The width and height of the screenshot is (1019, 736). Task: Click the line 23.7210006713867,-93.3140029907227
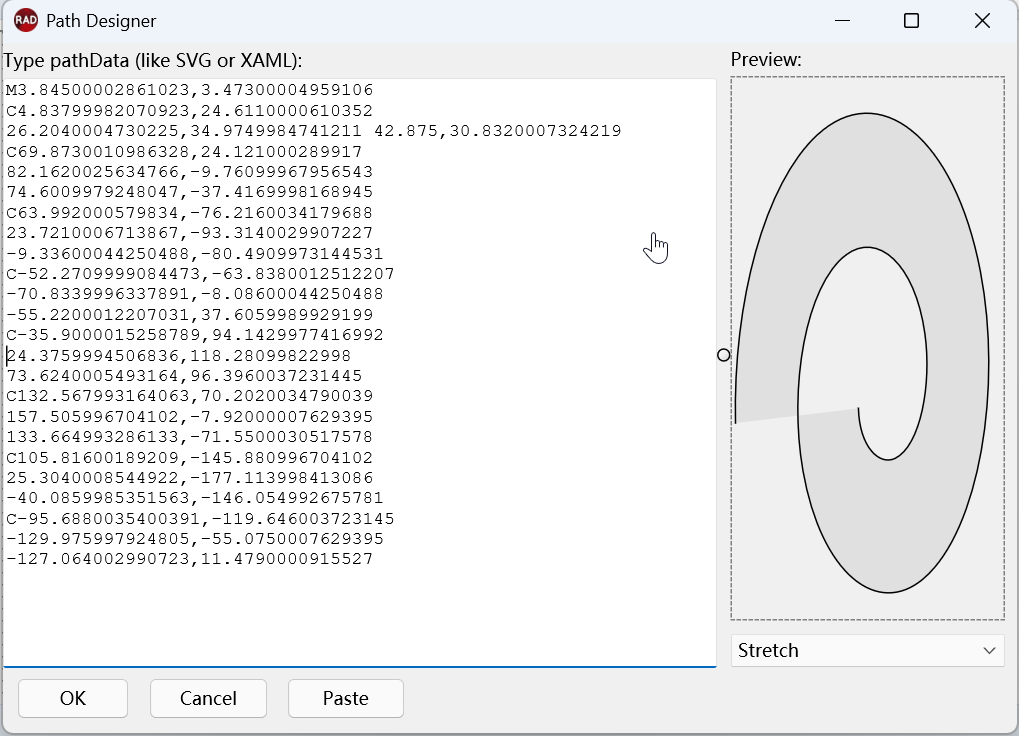(190, 233)
